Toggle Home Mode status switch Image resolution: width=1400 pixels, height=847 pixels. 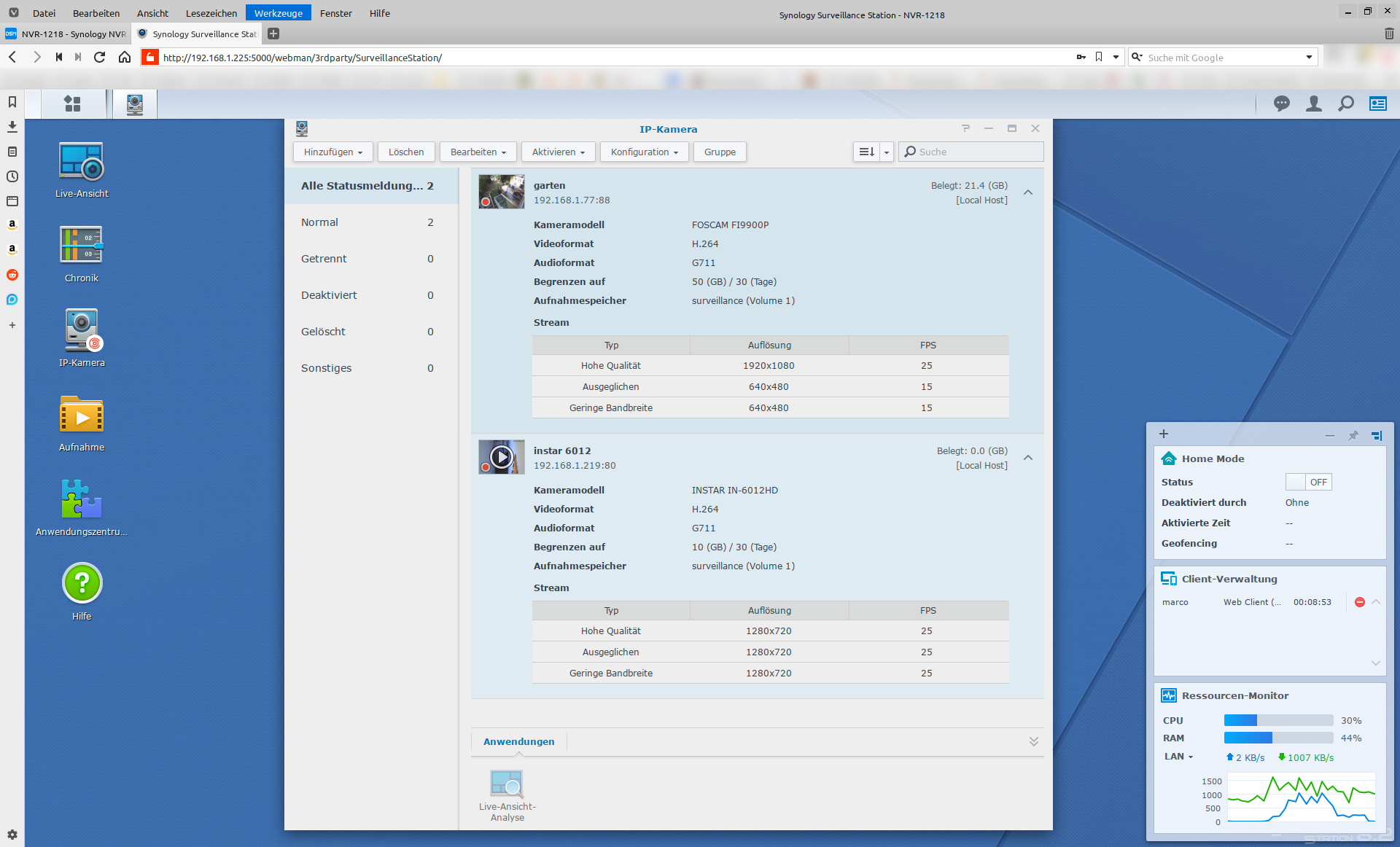point(1308,482)
